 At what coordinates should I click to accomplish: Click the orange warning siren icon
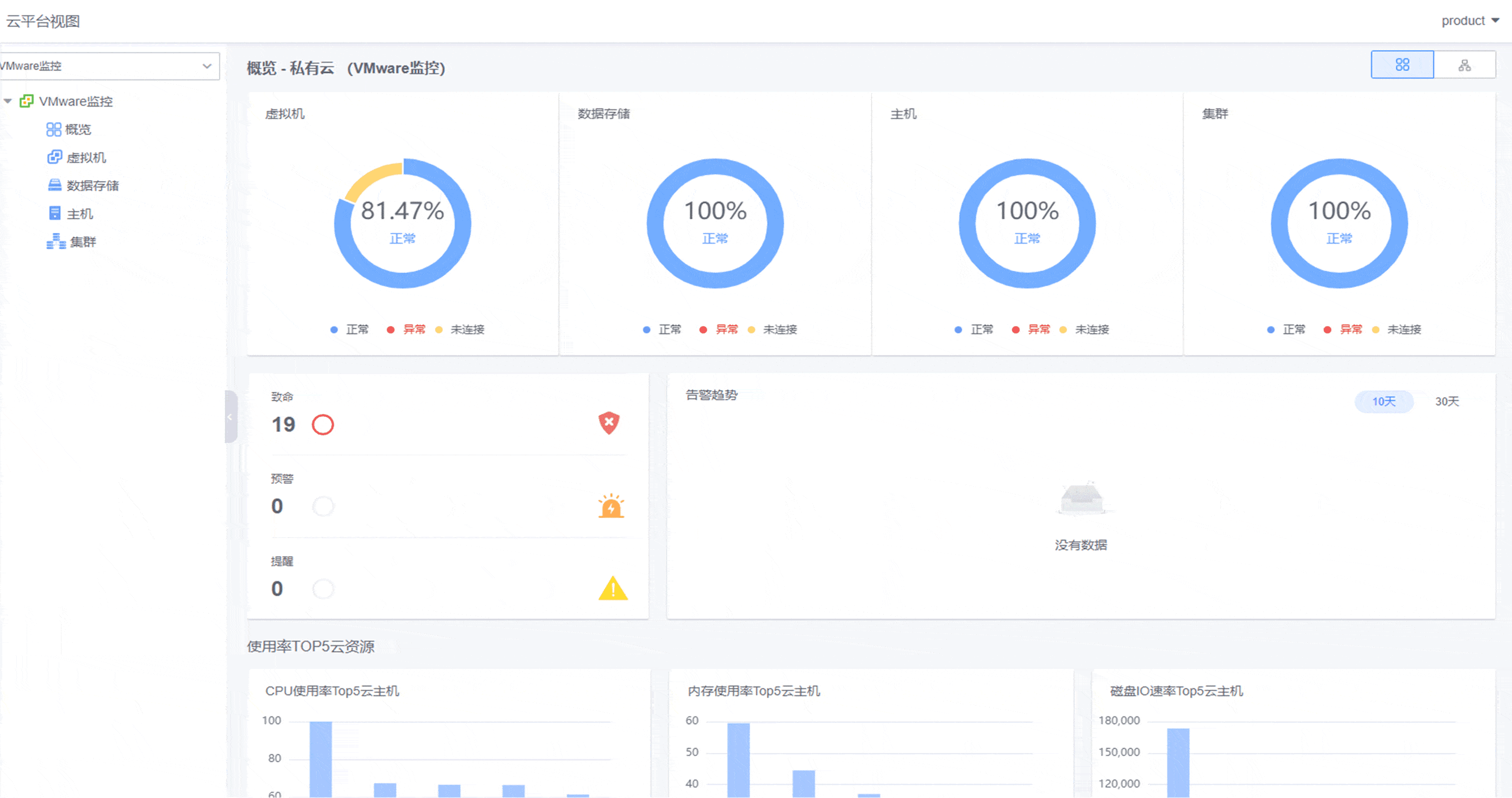pyautogui.click(x=611, y=506)
